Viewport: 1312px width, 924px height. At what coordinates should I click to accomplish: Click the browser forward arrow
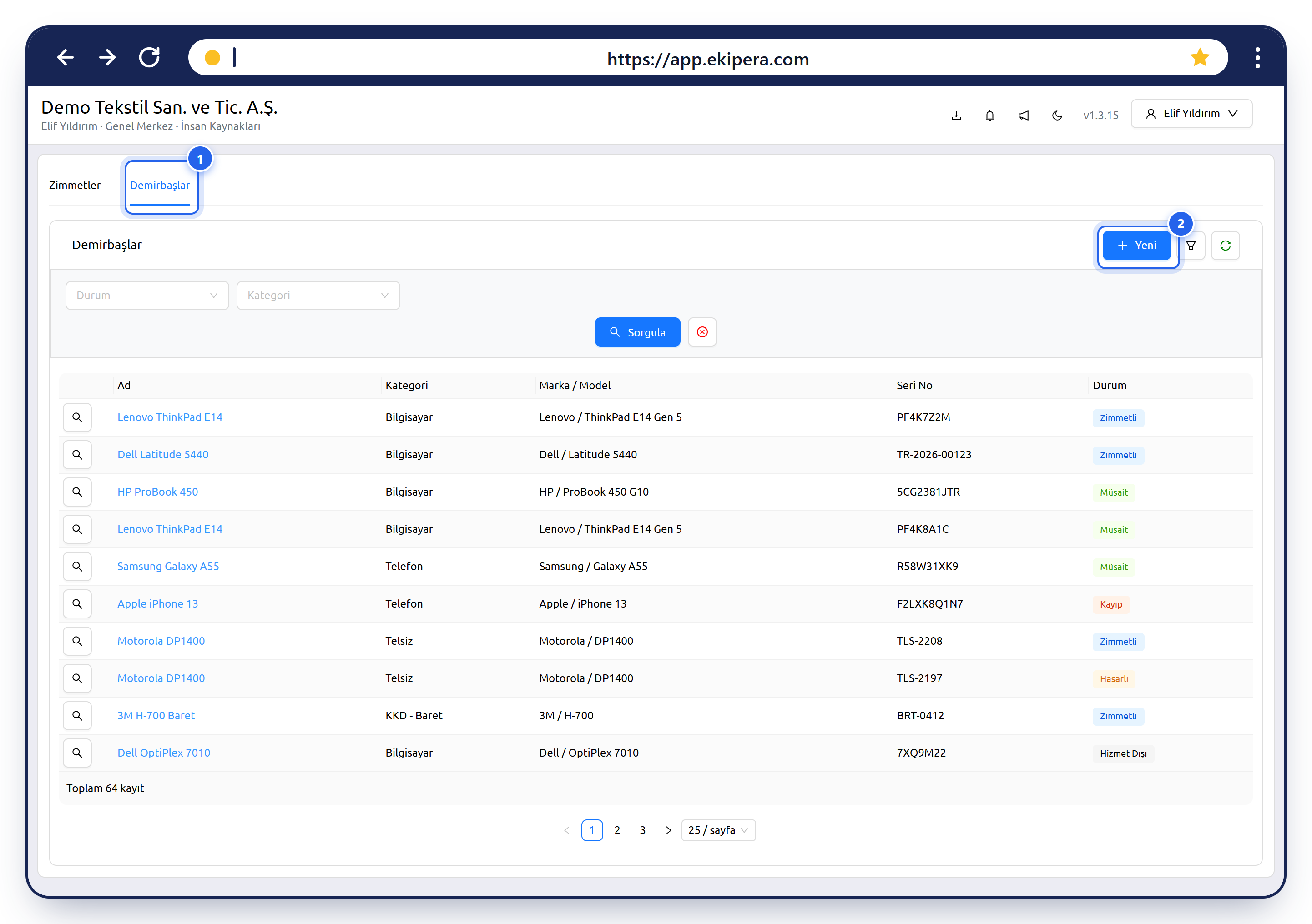[x=107, y=58]
